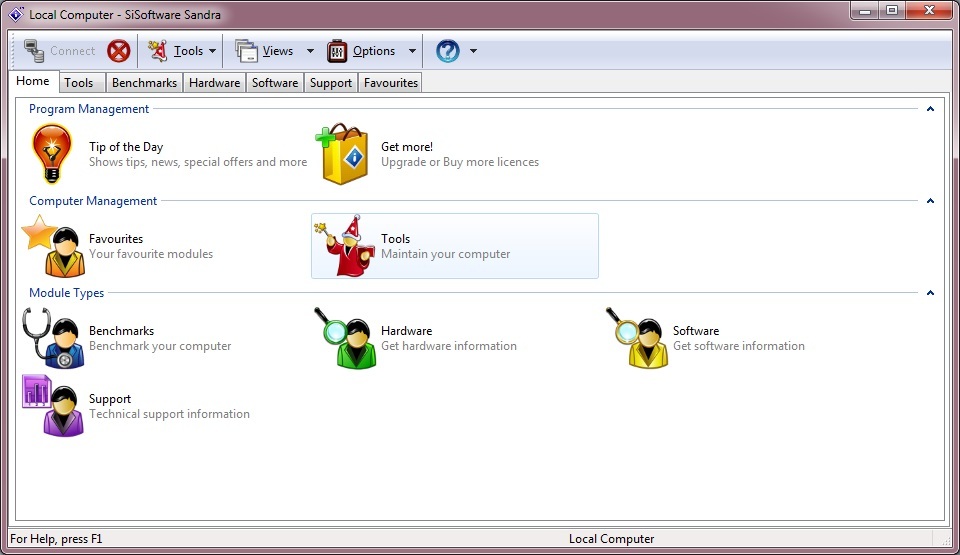The height and width of the screenshot is (555, 960).
Task: Click the red disconnect X icon
Action: 119,51
